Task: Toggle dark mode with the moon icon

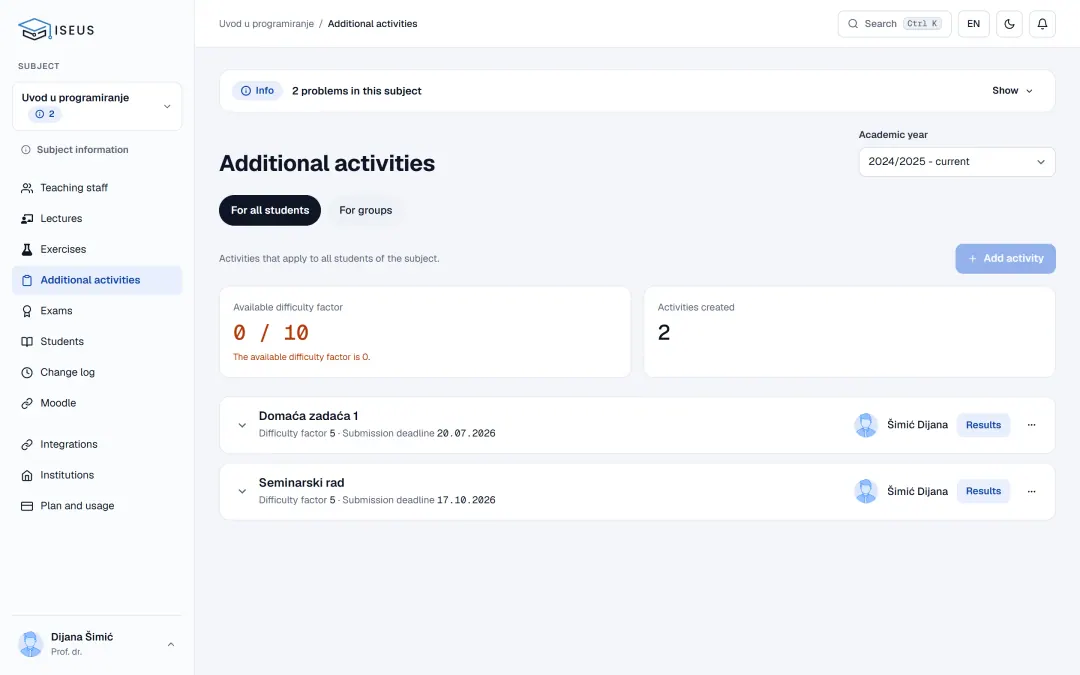Action: coord(1009,24)
